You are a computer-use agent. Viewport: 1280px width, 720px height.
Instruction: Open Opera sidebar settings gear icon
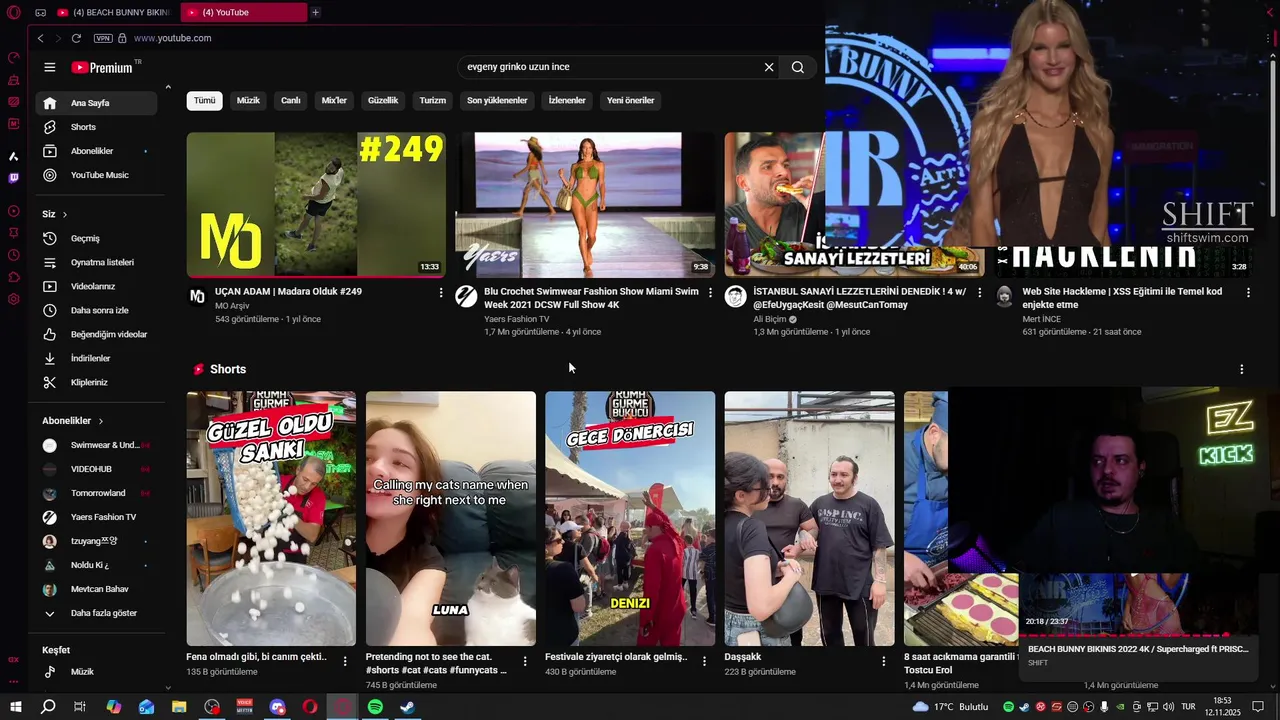13,299
